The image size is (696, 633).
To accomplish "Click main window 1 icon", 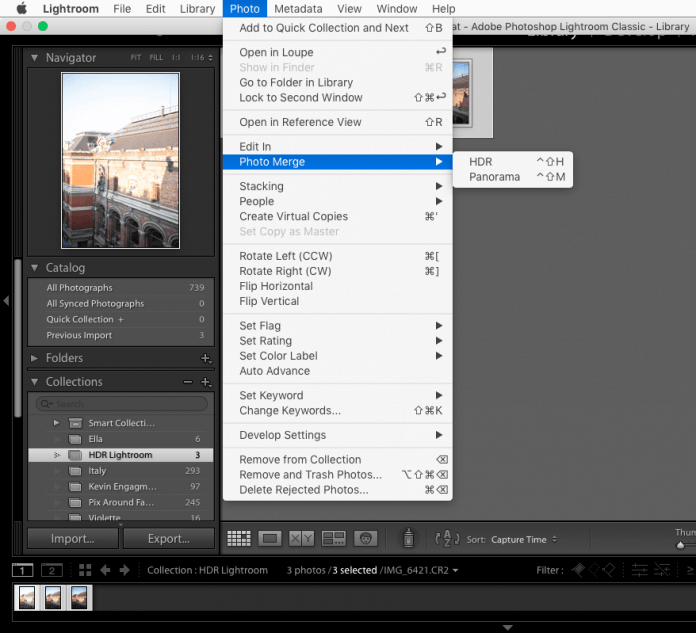I will pyautogui.click(x=22, y=570).
